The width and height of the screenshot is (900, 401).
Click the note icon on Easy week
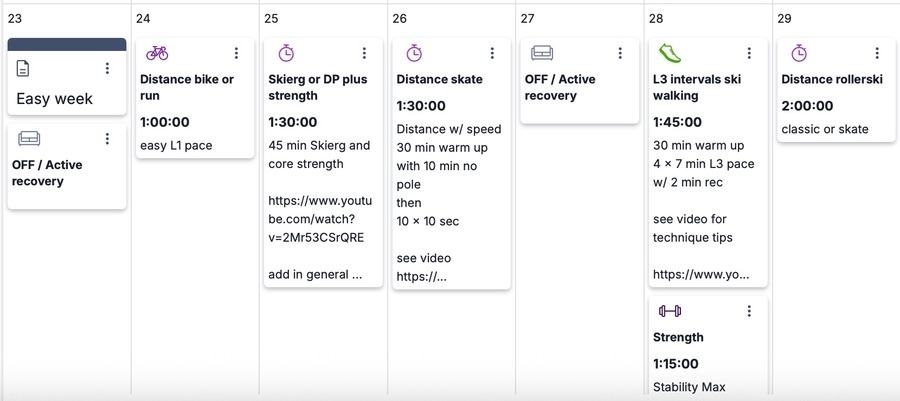pos(23,68)
